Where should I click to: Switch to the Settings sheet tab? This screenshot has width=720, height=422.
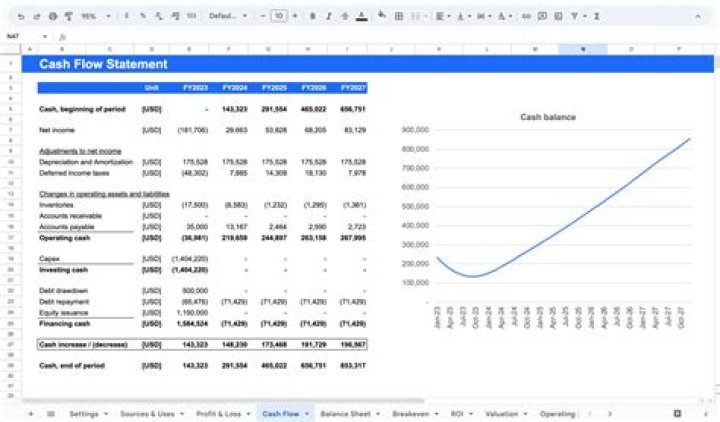pos(84,414)
